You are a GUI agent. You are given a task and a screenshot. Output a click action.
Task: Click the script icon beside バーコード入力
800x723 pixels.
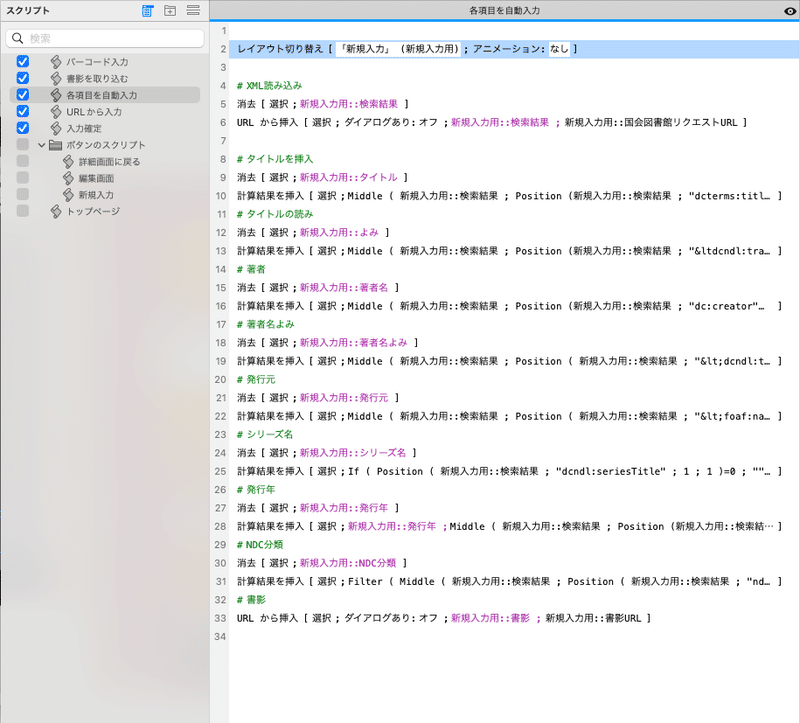click(56, 62)
